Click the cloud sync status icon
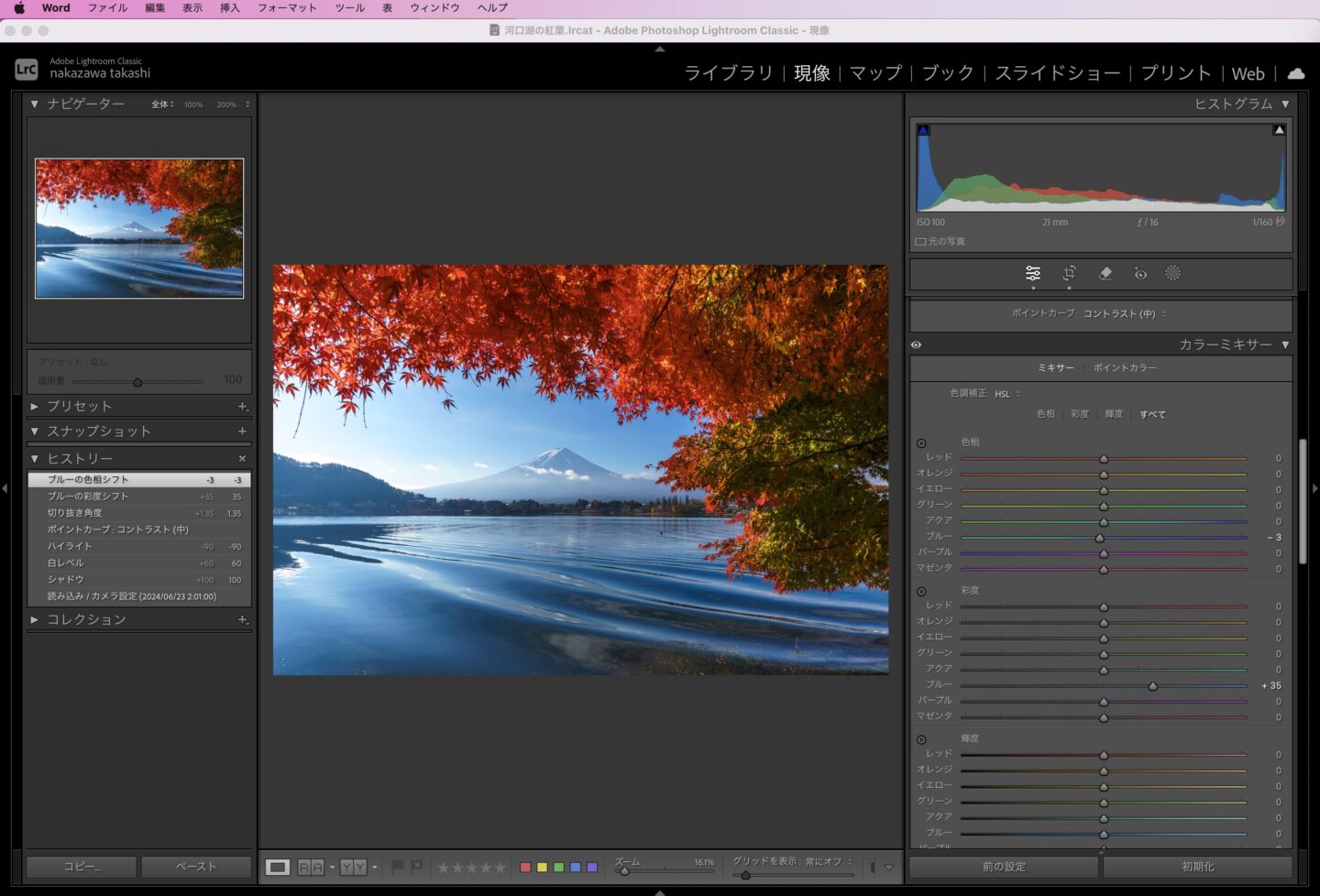 coord(1296,73)
